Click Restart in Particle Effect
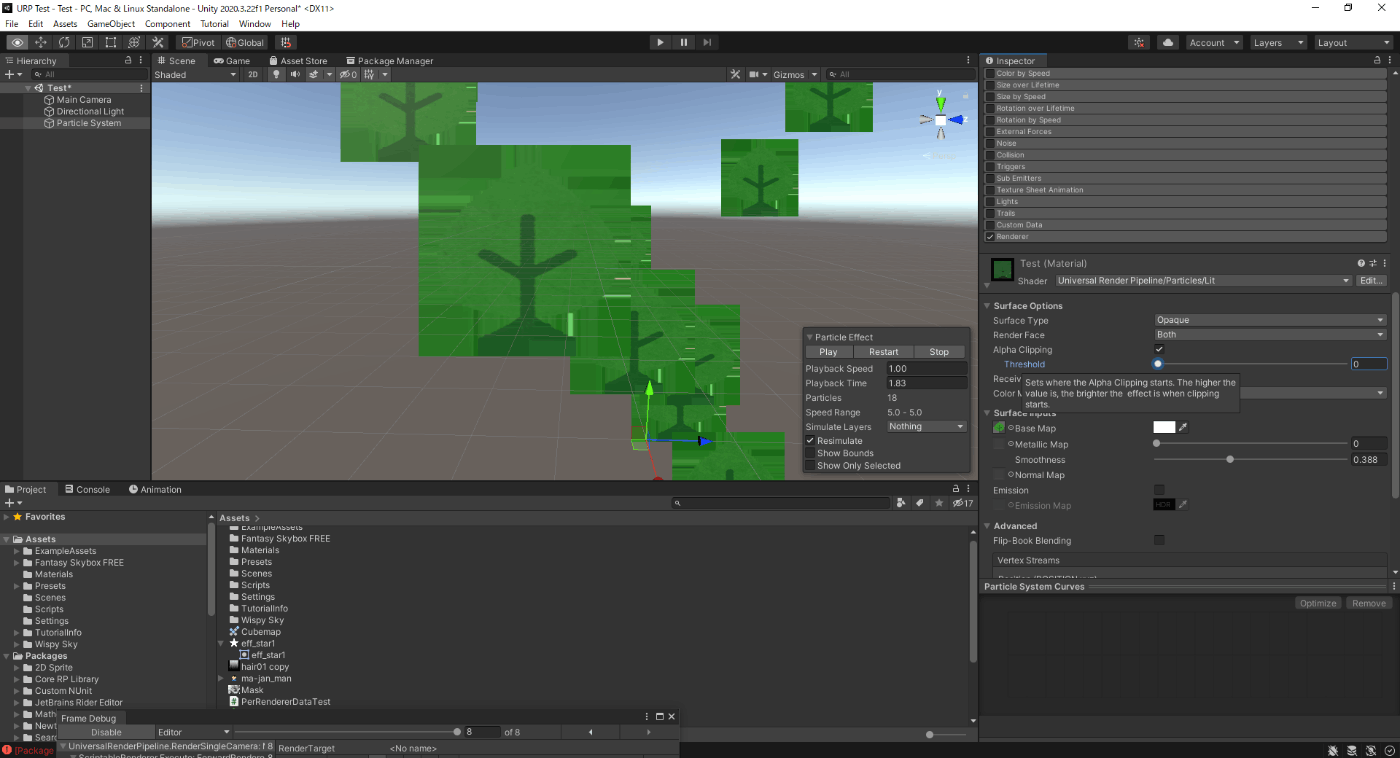1400x758 pixels. [884, 352]
